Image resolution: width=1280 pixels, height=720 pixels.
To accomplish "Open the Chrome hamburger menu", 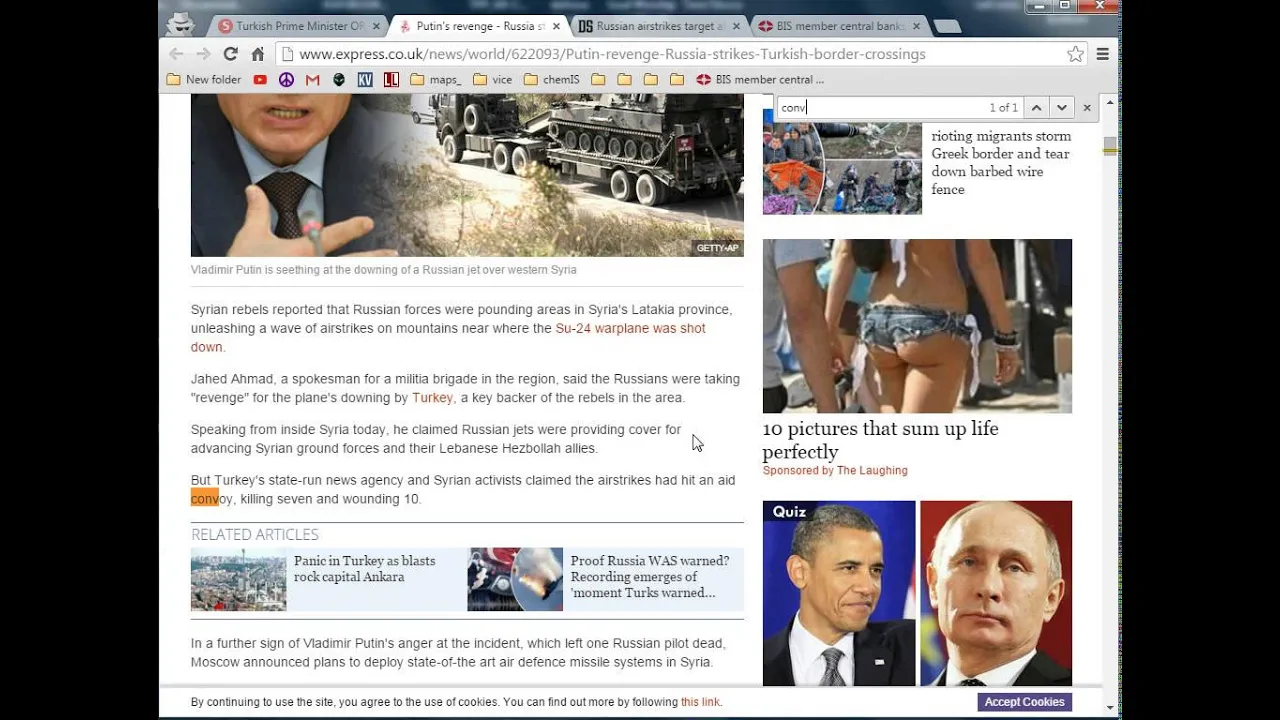I will tap(1103, 54).
